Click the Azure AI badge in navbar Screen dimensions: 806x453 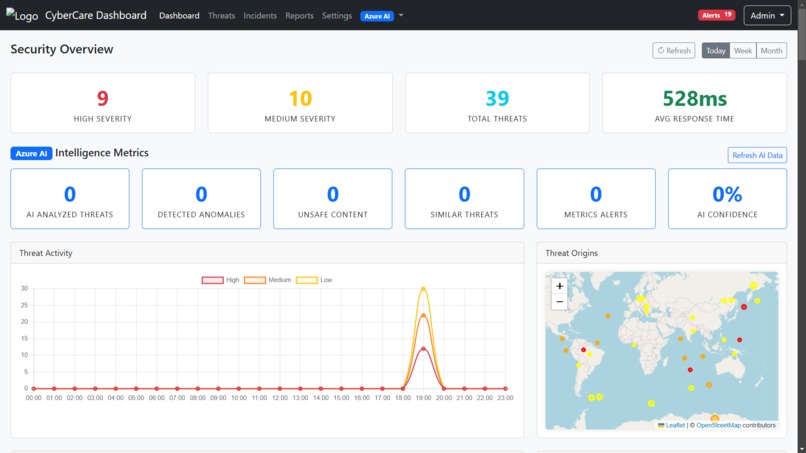tap(377, 16)
